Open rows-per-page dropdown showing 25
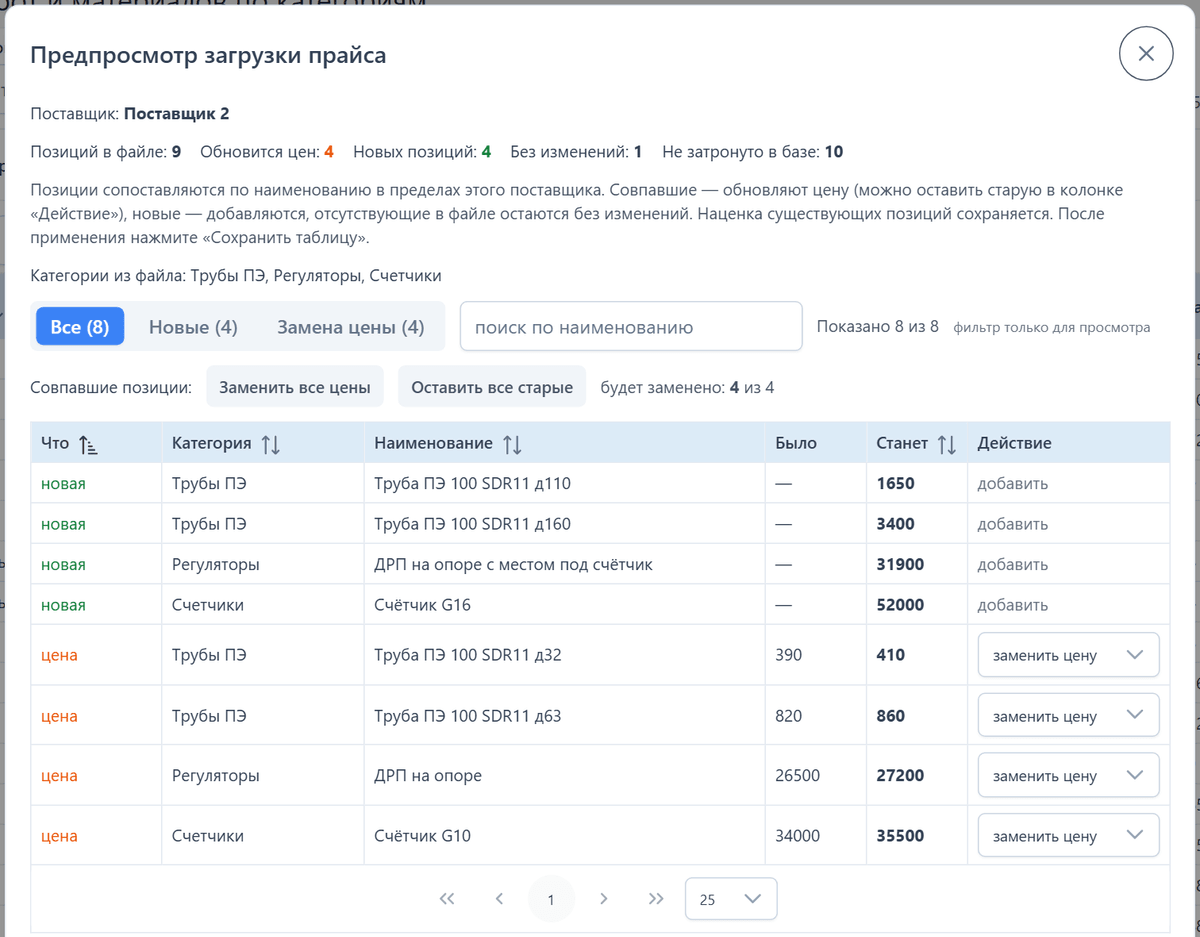Screen dimensions: 1200x937 731,899
